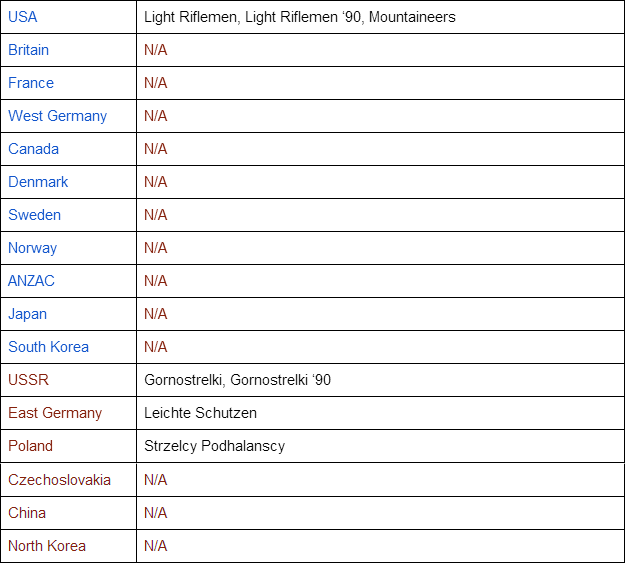Select the Leichte Schutzen cell text
Viewport: 625px width, 563px height.
coord(200,413)
